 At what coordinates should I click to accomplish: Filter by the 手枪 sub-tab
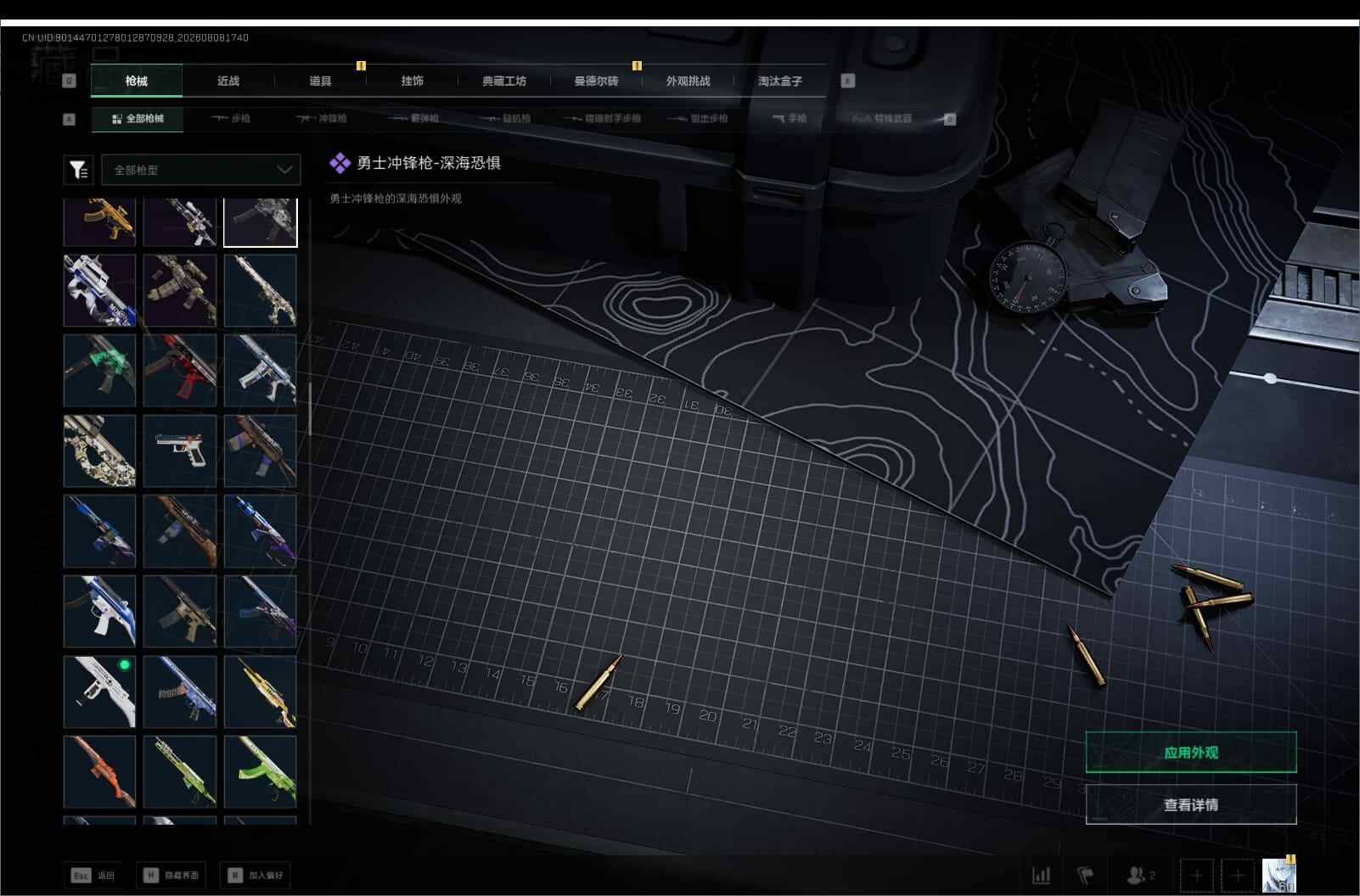pyautogui.click(x=790, y=119)
